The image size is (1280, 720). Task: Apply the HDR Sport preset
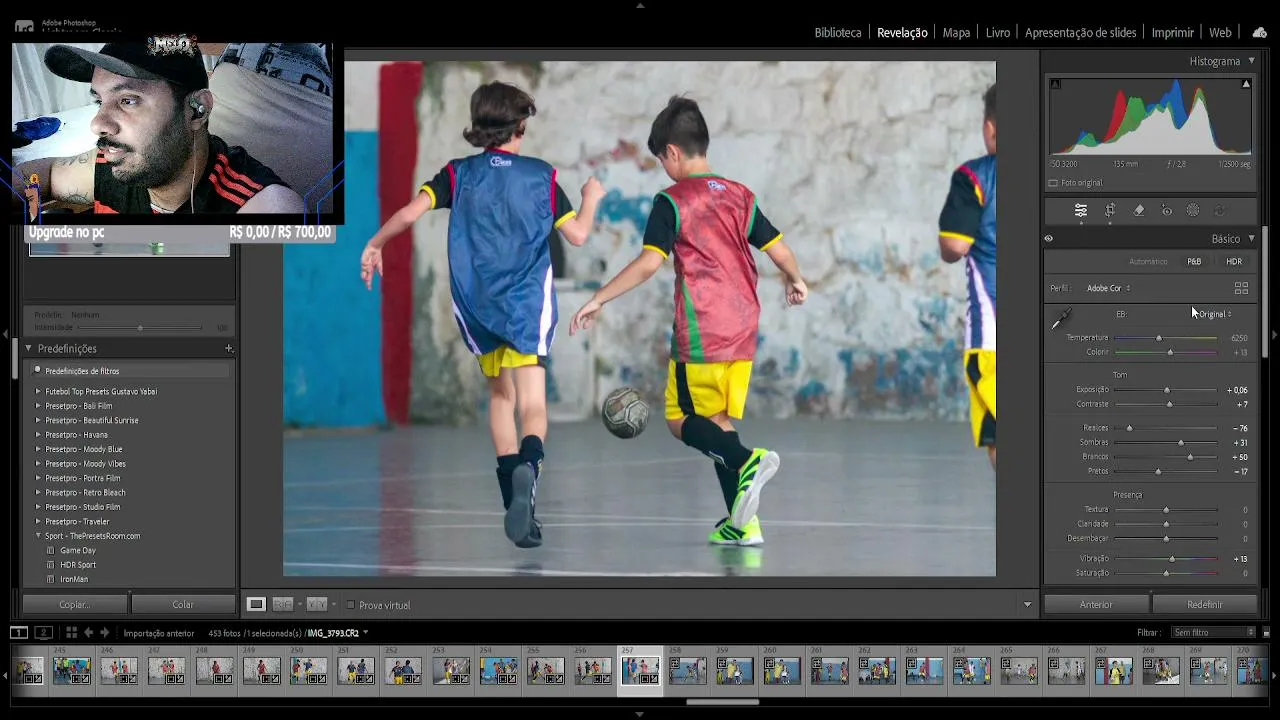[x=78, y=565]
